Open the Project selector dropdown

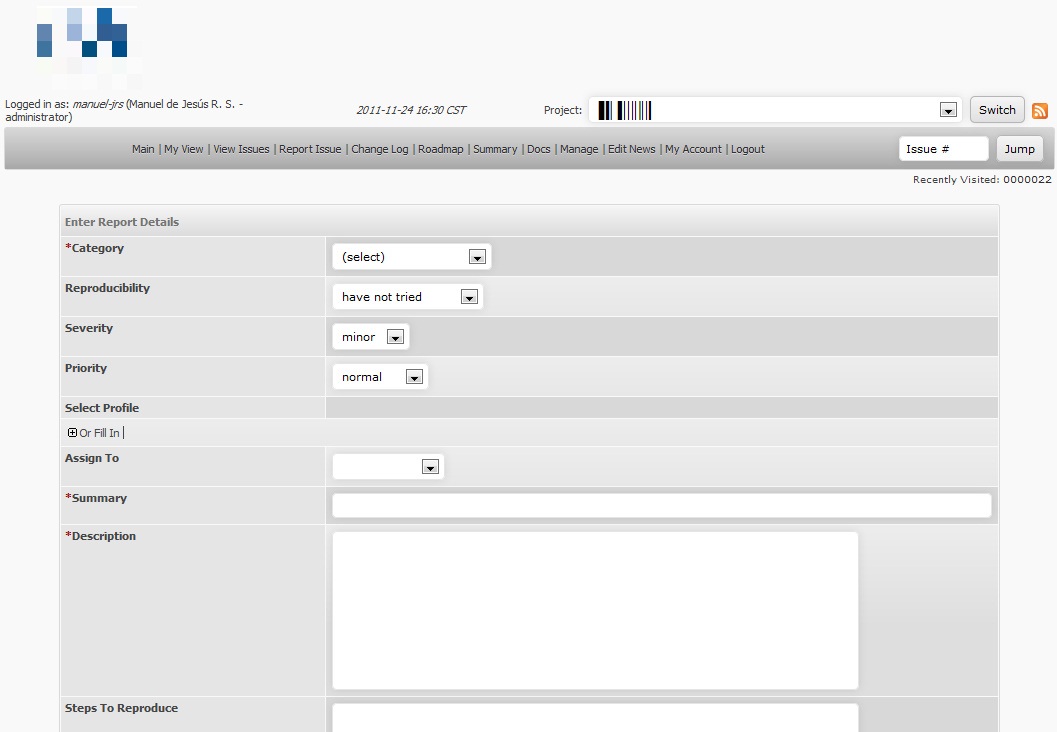point(776,110)
